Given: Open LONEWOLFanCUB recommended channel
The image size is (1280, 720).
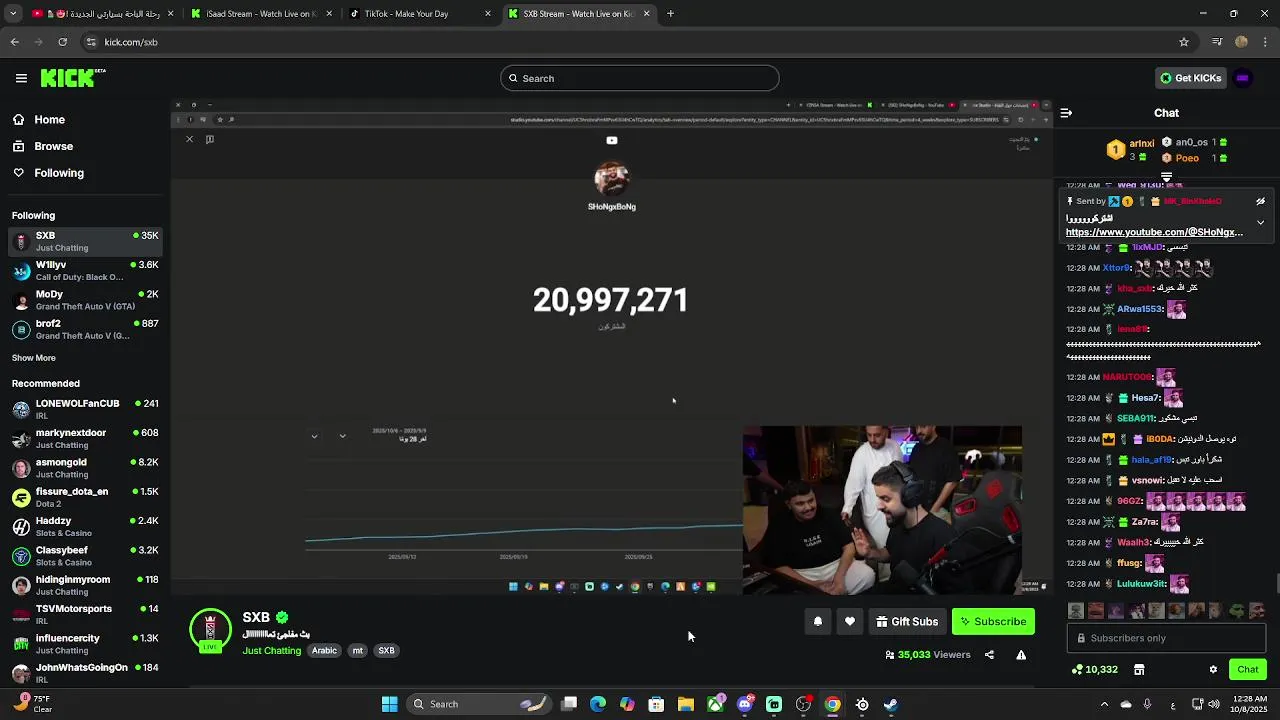Looking at the screenshot, I should (x=85, y=409).
